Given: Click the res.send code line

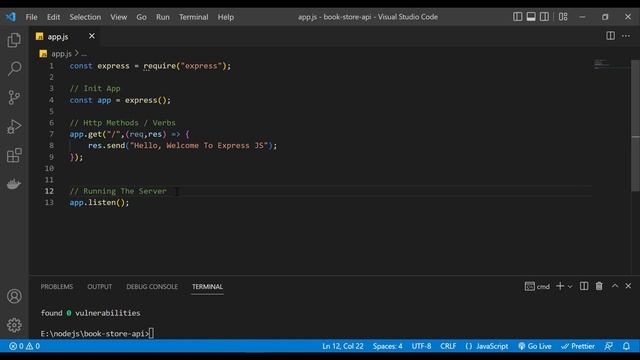Looking at the screenshot, I should coord(182,146).
